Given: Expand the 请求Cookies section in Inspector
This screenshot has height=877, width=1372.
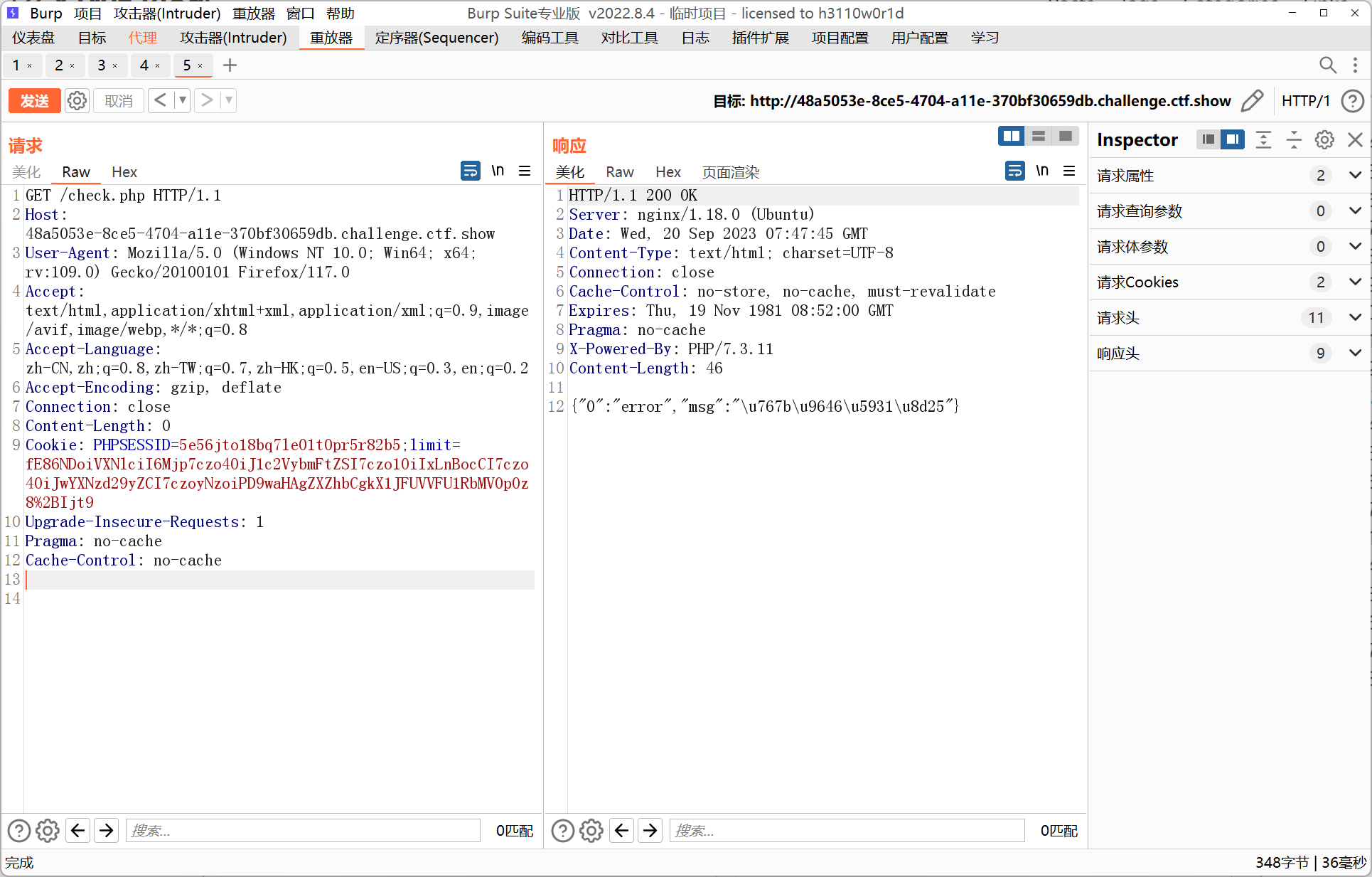Looking at the screenshot, I should [1355, 282].
